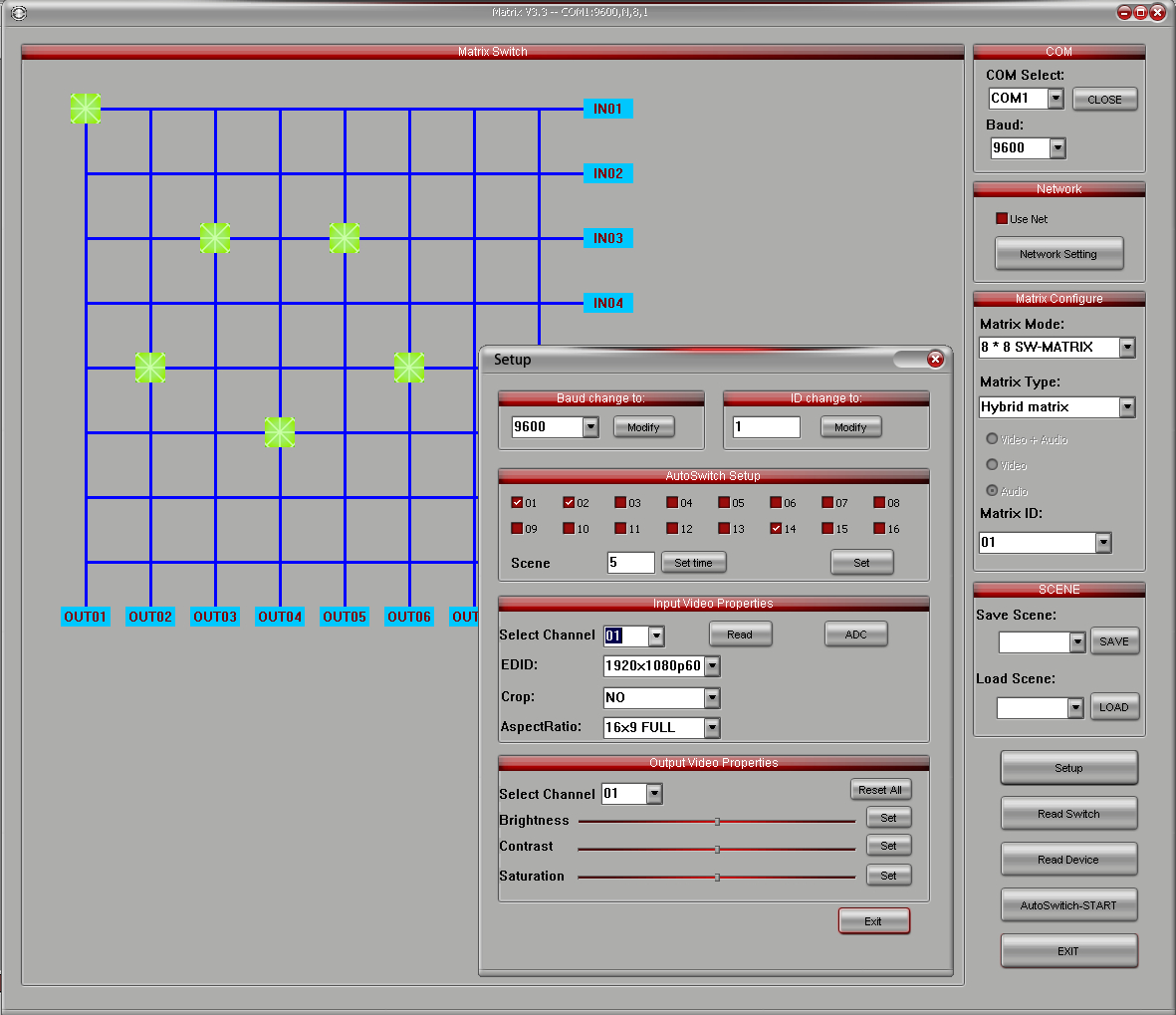Select the Video radio option

992,465
